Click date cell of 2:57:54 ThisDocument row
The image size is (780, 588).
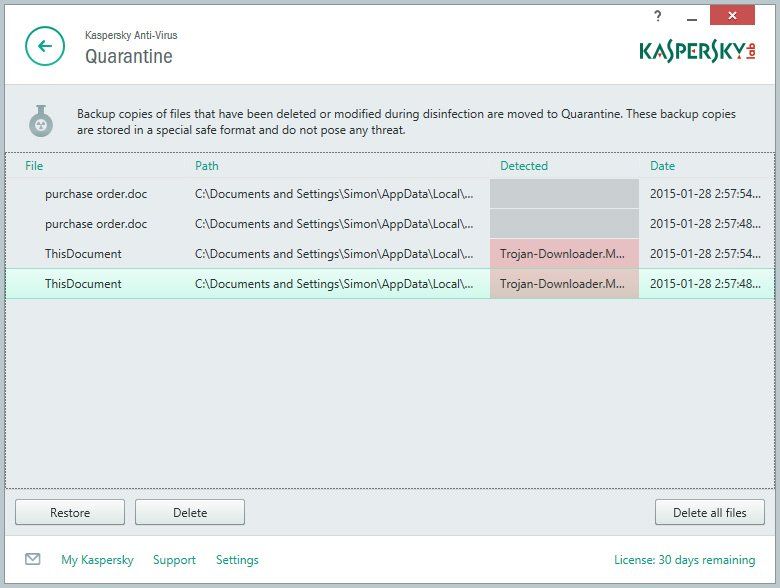[x=705, y=254]
